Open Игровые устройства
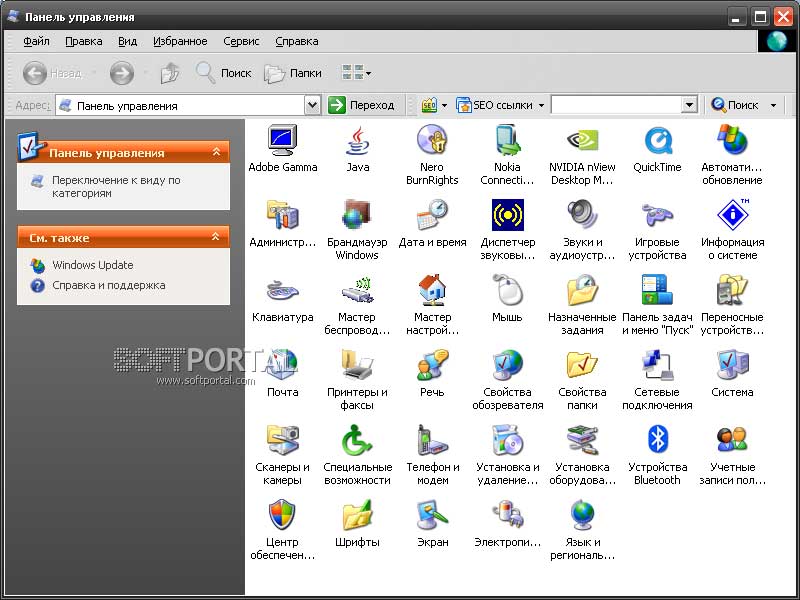 [x=657, y=230]
